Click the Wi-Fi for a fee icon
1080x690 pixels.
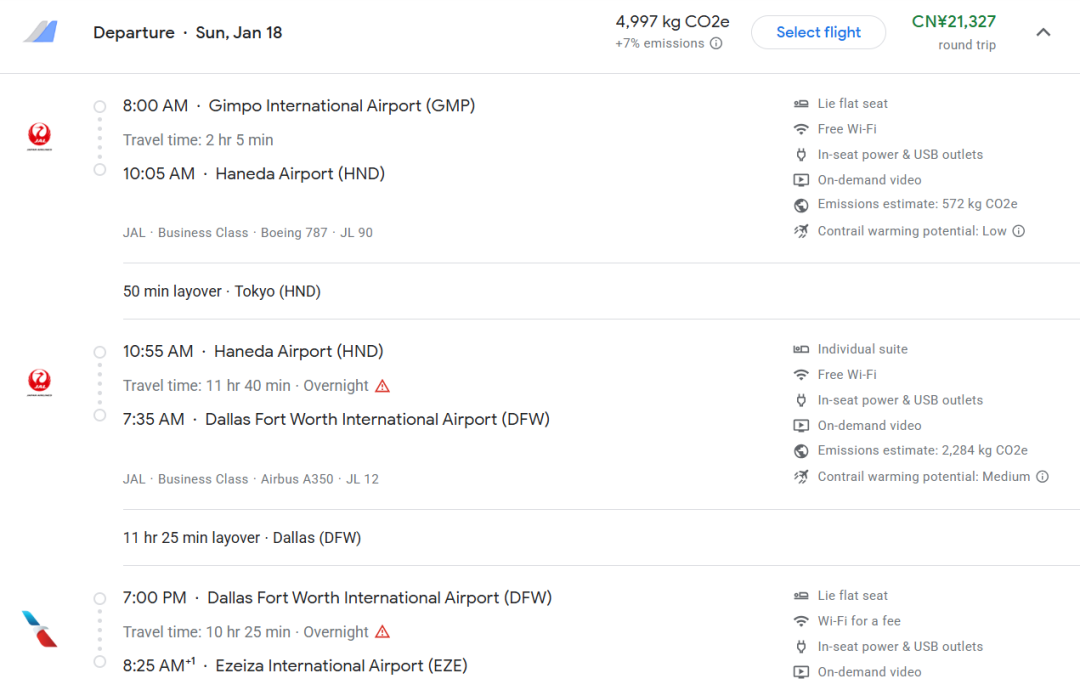[x=801, y=622]
